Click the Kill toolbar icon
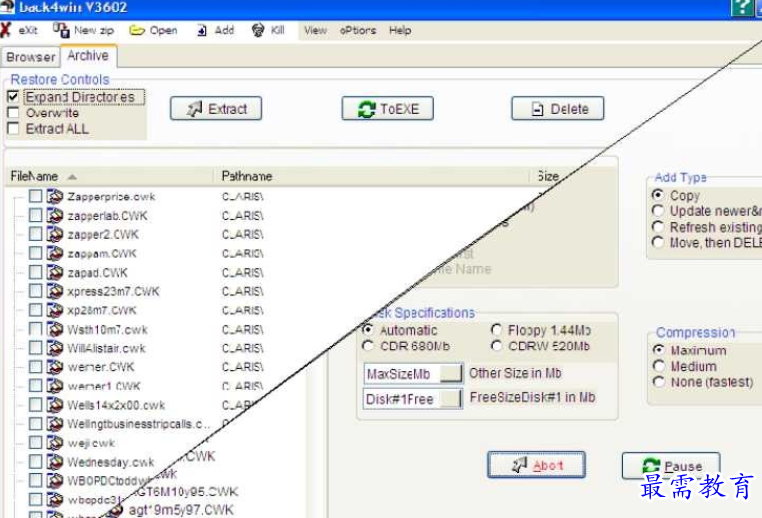Viewport: 762px width, 518px height. 258,30
